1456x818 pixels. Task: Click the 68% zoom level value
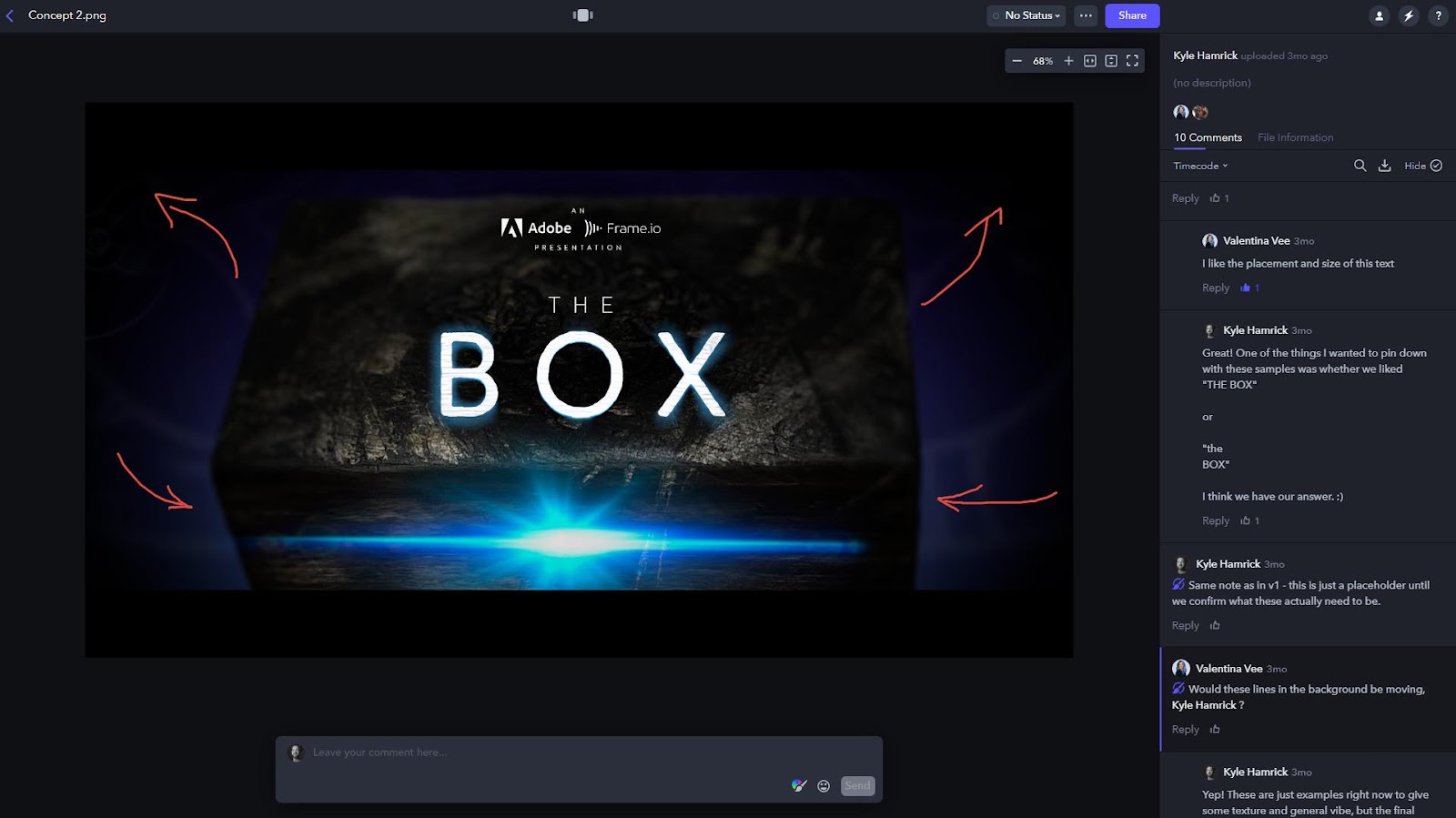pyautogui.click(x=1043, y=61)
